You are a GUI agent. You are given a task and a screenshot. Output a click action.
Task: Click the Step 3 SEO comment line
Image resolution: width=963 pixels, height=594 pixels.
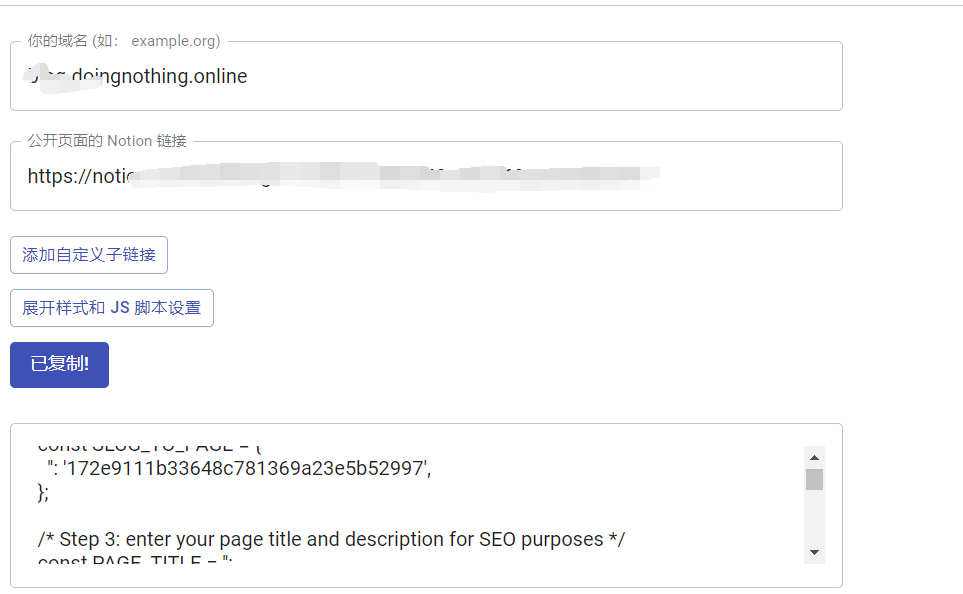331,540
